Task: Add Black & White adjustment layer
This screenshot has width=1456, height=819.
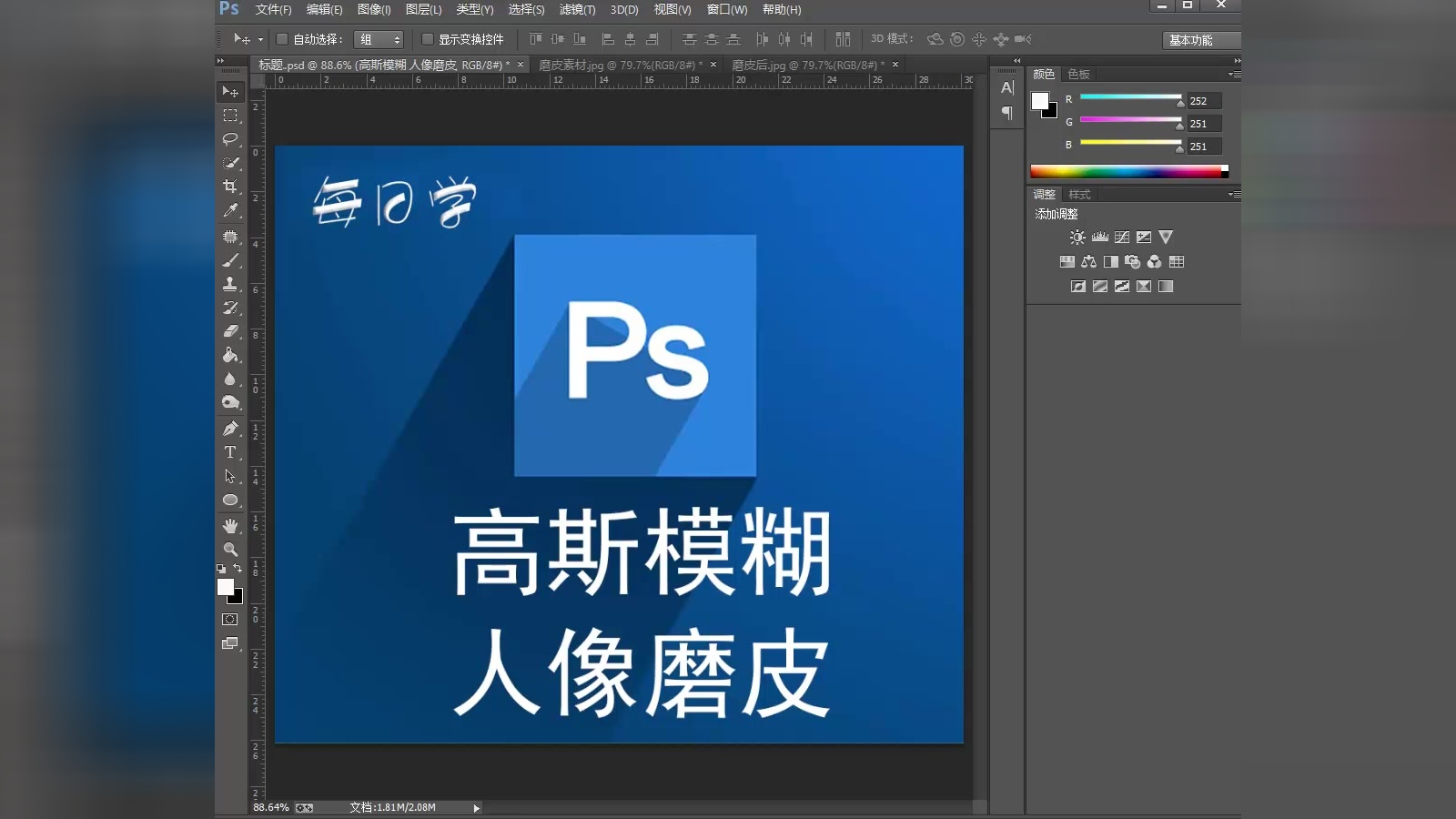Action: [1111, 261]
